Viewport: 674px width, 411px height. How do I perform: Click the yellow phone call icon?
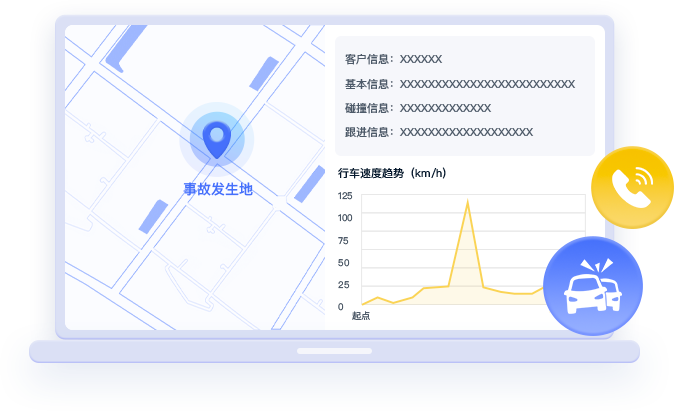coord(632,187)
